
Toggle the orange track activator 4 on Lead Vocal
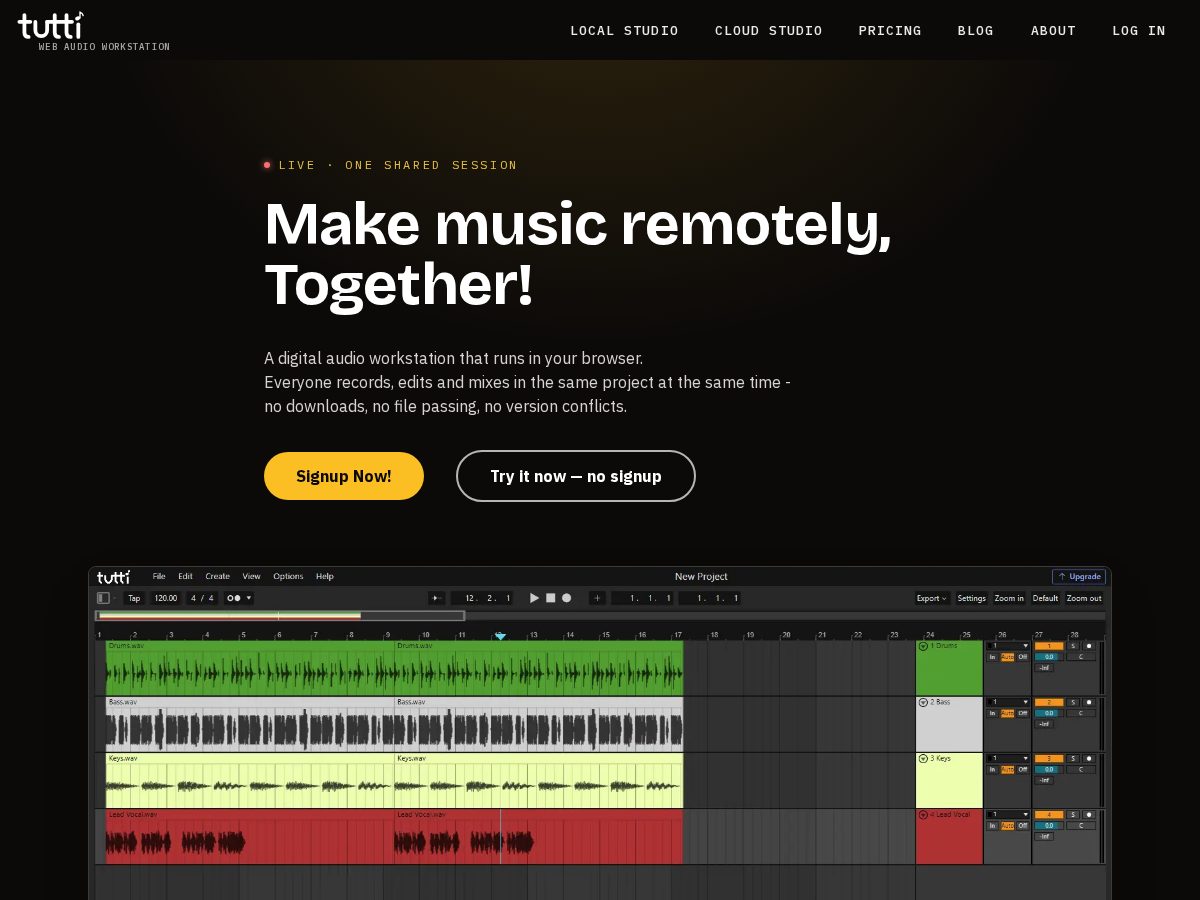[1049, 814]
